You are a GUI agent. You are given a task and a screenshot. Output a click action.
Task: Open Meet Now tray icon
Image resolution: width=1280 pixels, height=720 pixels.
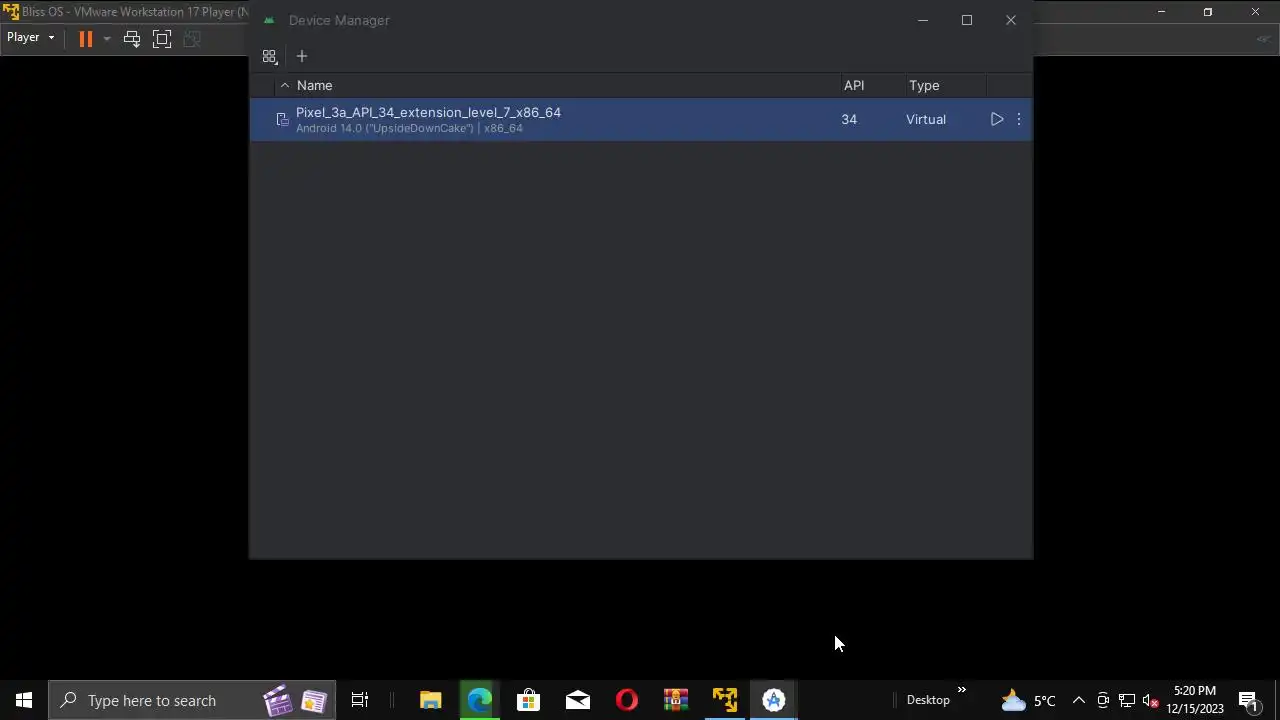pos(1103,700)
